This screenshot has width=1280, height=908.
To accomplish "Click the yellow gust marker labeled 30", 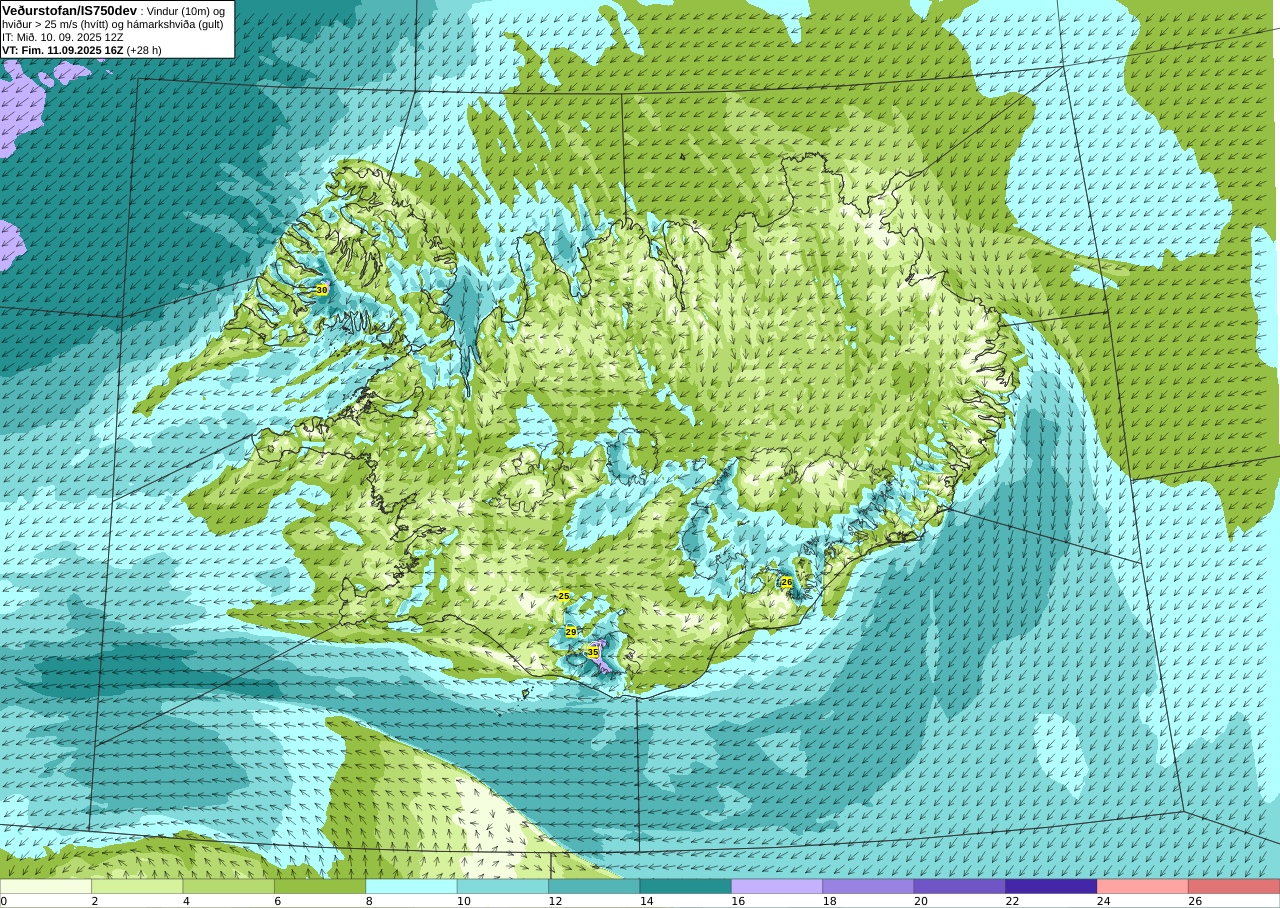I will coord(321,290).
